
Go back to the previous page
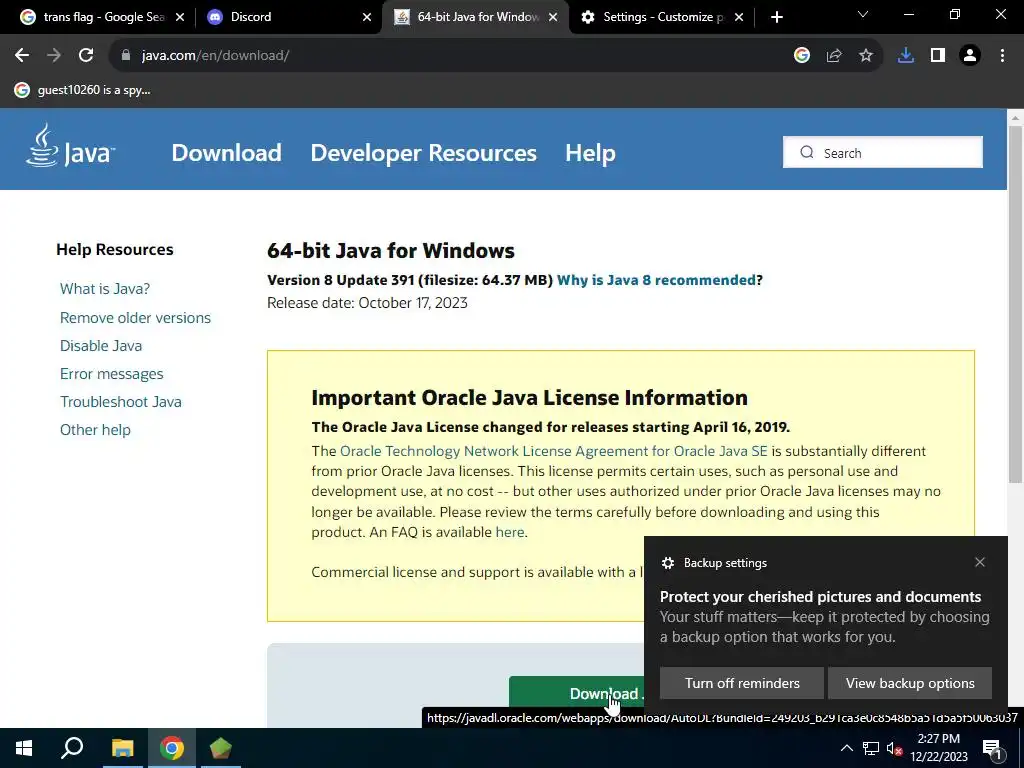point(22,56)
